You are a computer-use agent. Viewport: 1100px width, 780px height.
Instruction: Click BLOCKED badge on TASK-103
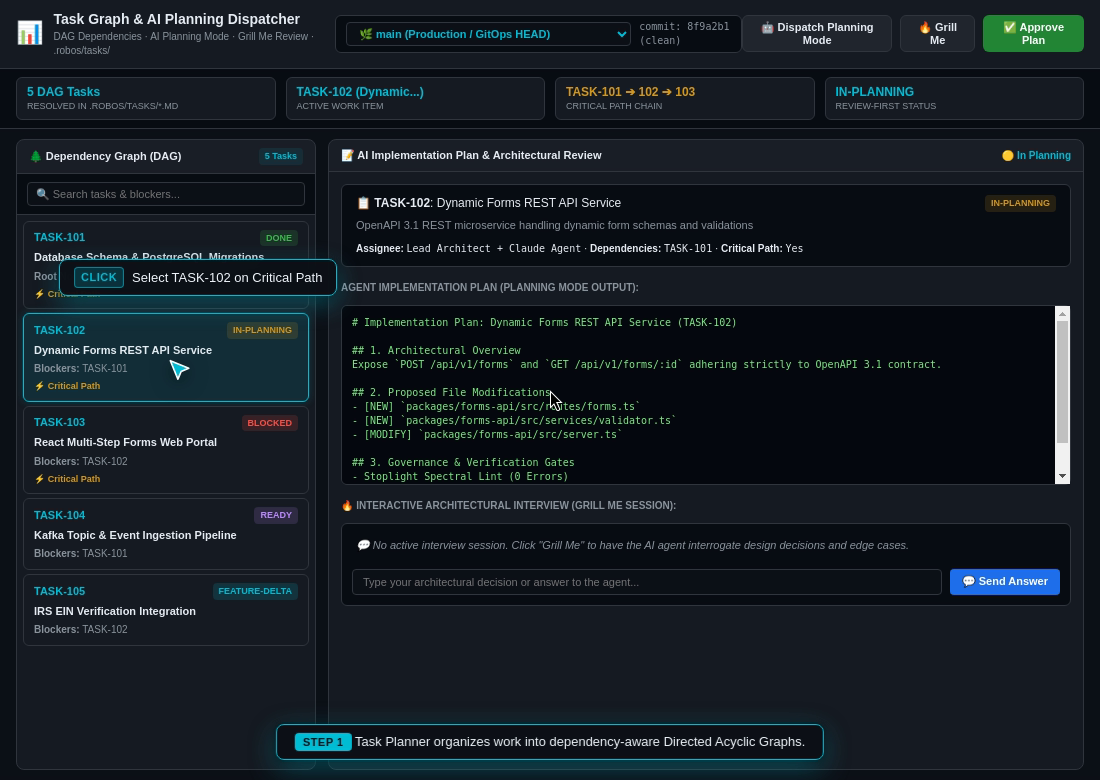coord(269,423)
